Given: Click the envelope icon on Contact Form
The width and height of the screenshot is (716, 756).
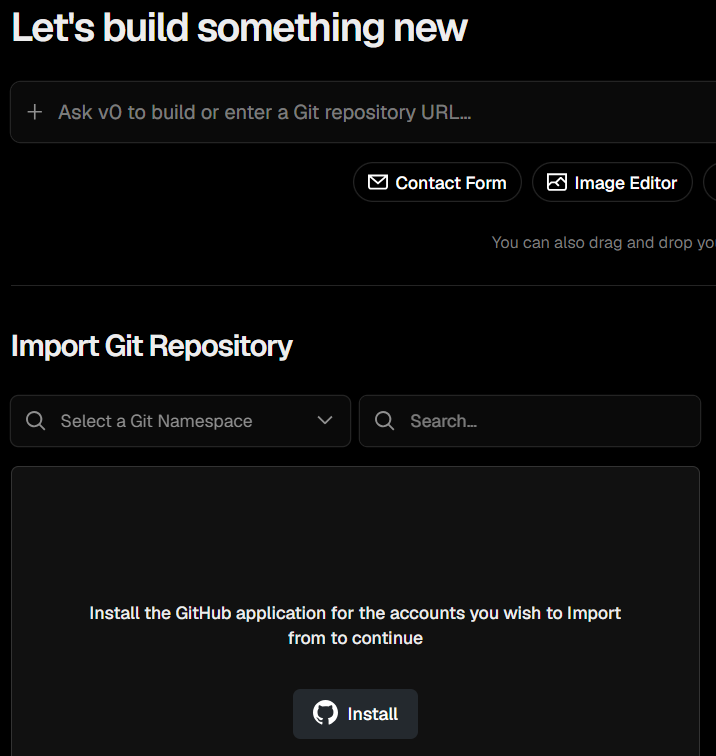Looking at the screenshot, I should (x=378, y=182).
